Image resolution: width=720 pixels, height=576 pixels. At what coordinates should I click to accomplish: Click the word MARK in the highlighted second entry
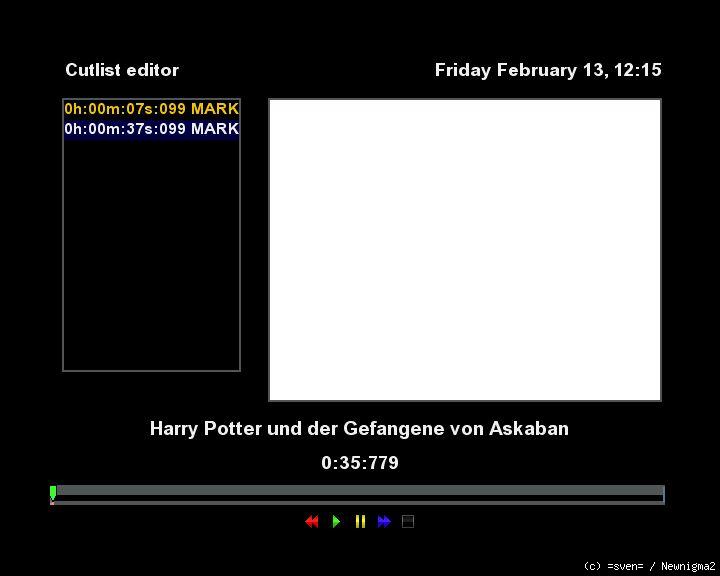[215, 129]
